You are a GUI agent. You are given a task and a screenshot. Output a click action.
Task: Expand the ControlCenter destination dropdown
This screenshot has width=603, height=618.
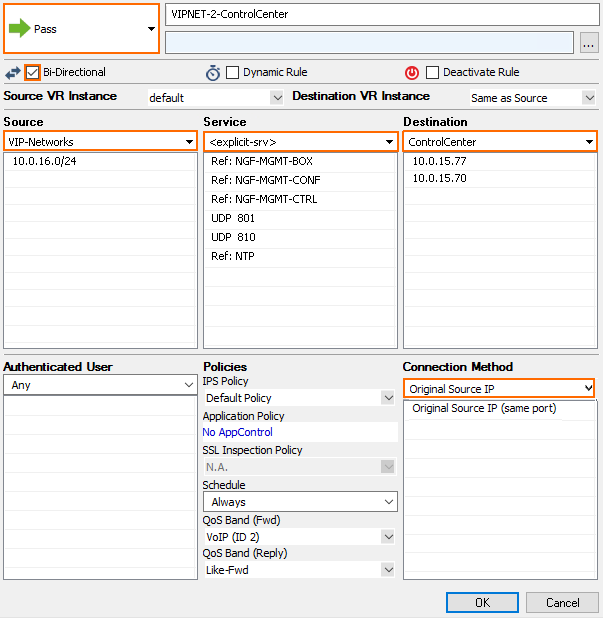coord(500,141)
